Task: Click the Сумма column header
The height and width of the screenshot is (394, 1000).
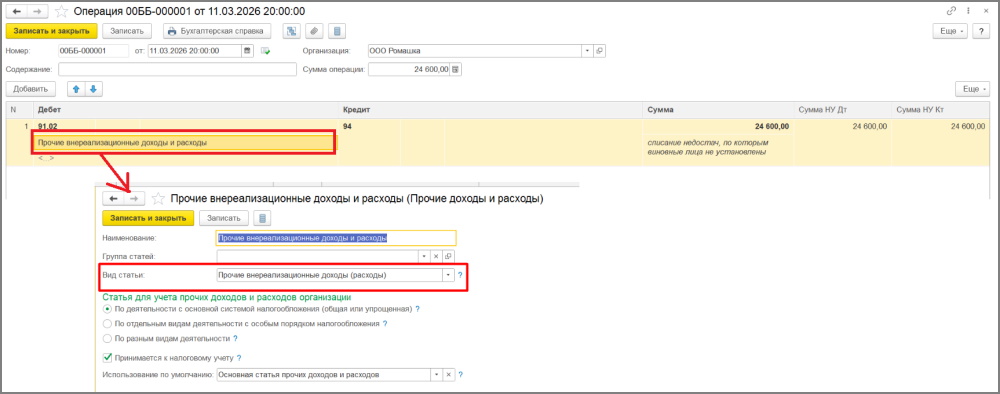Action: (717, 110)
